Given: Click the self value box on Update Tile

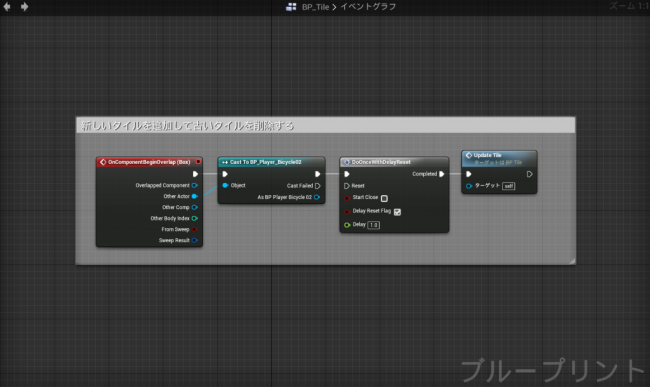Looking at the screenshot, I should tap(509, 186).
